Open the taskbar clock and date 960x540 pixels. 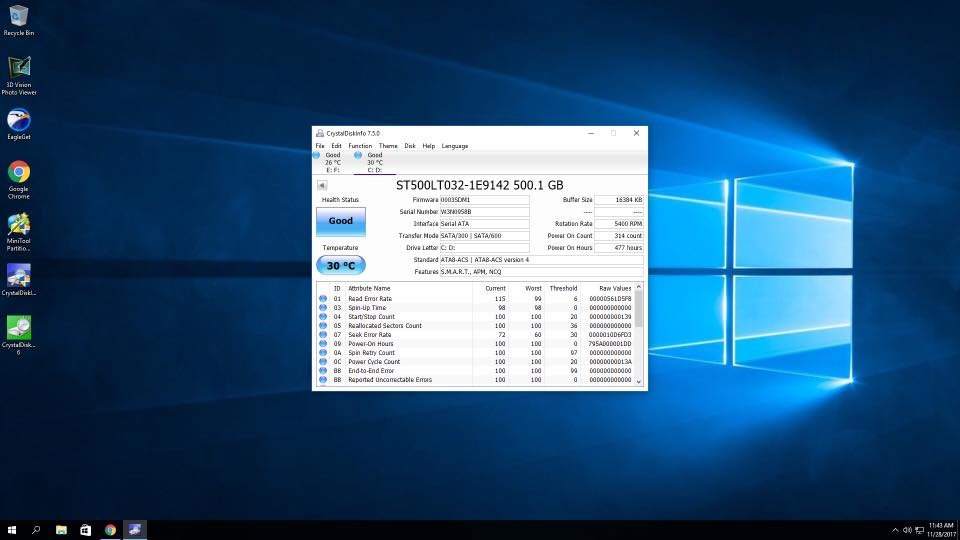tap(941, 530)
